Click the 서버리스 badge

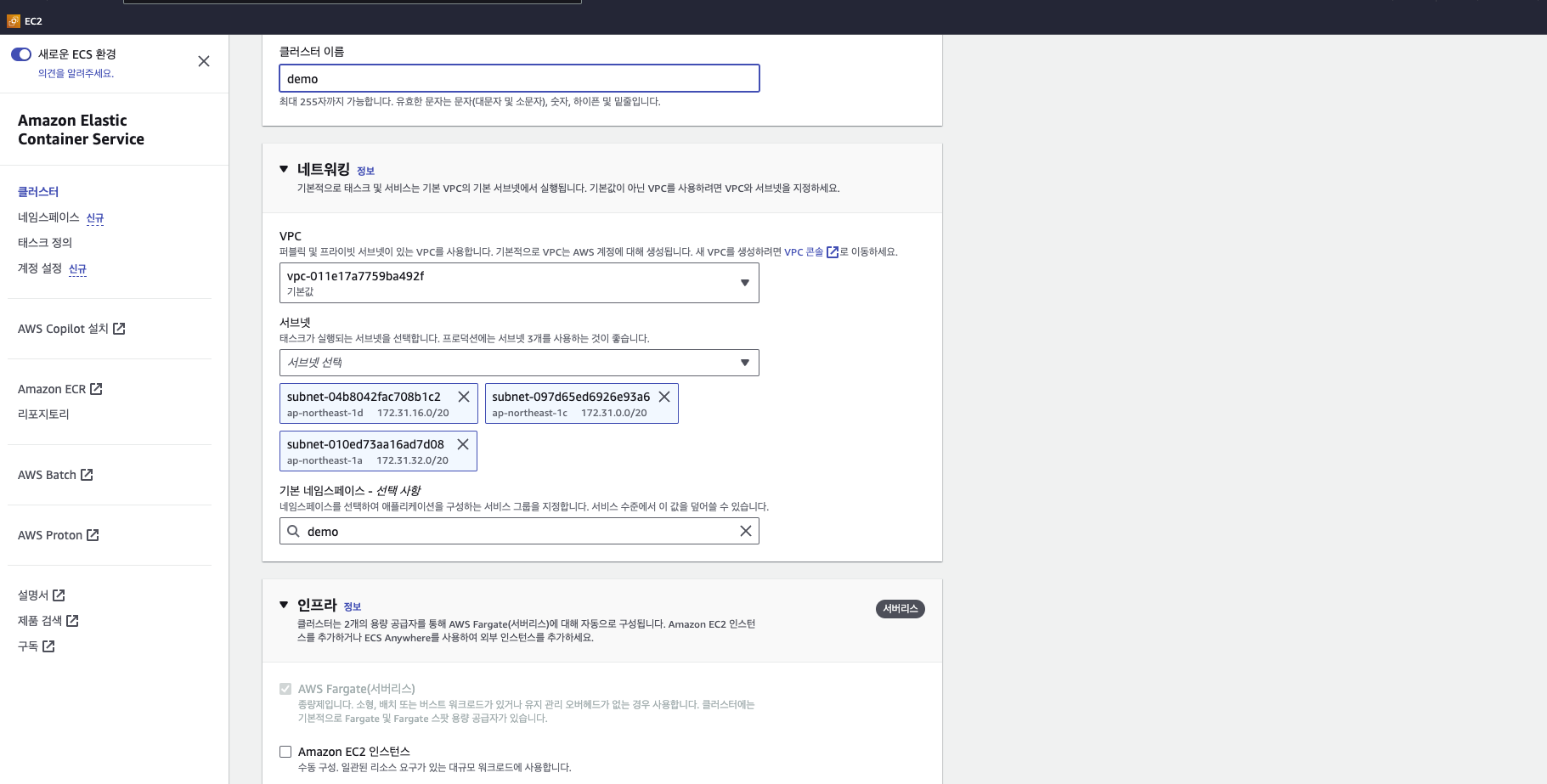click(x=901, y=609)
